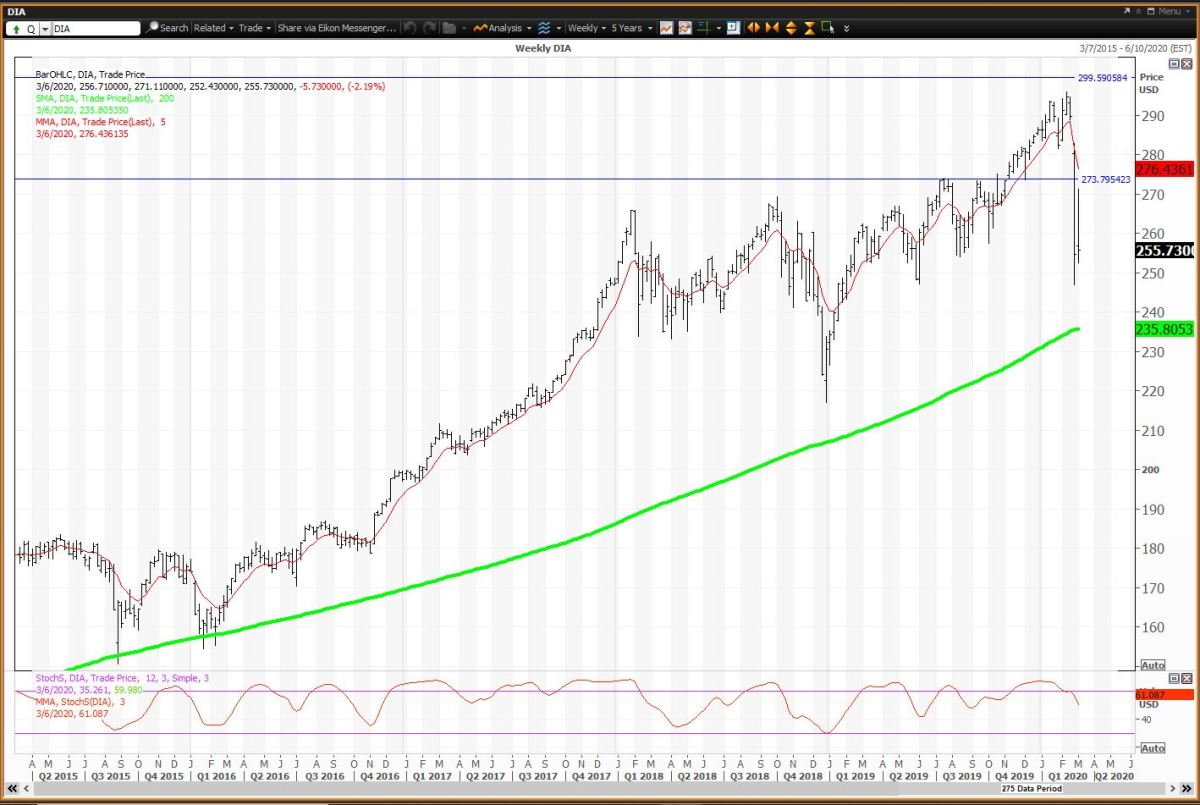Viewport: 1200px width, 805px height.
Task: Open the Related menu
Action: [214, 28]
